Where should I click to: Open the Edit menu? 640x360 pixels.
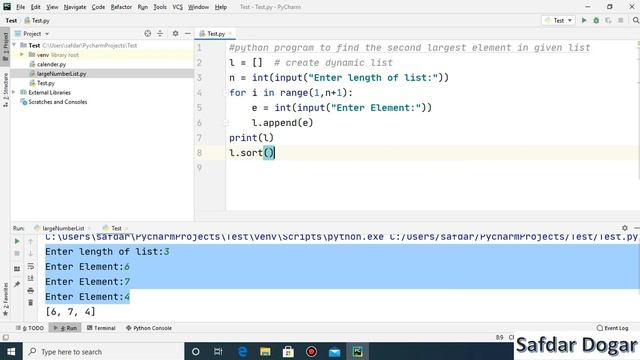point(36,7)
